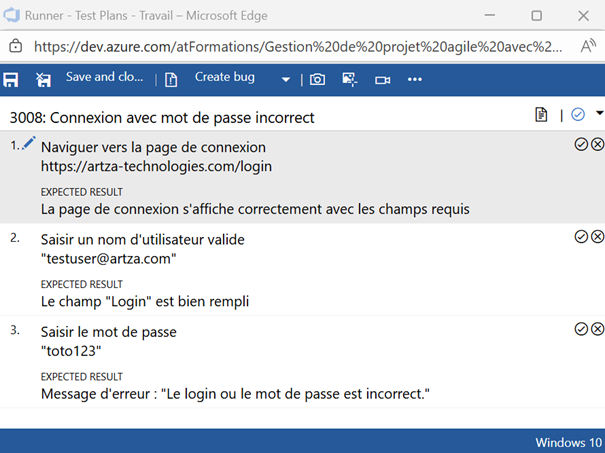
Task: Start capturing user actions as image log
Action: [x=349, y=79]
